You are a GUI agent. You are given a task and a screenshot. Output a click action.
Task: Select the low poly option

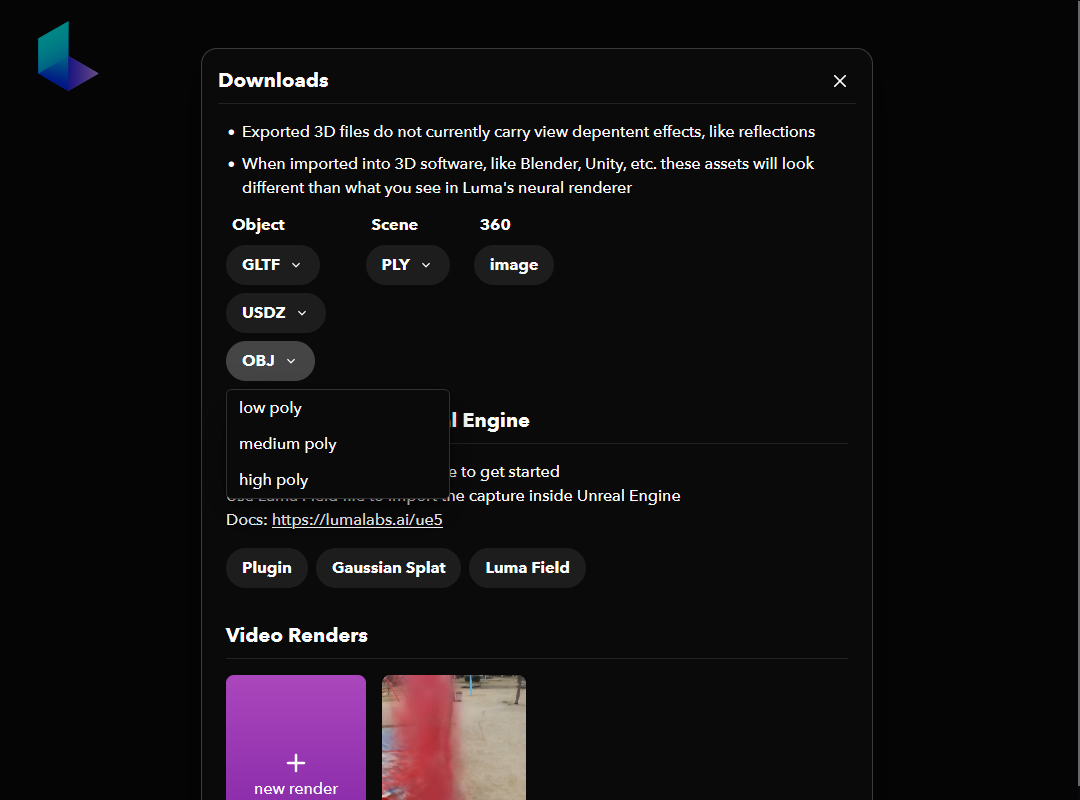[x=338, y=408]
